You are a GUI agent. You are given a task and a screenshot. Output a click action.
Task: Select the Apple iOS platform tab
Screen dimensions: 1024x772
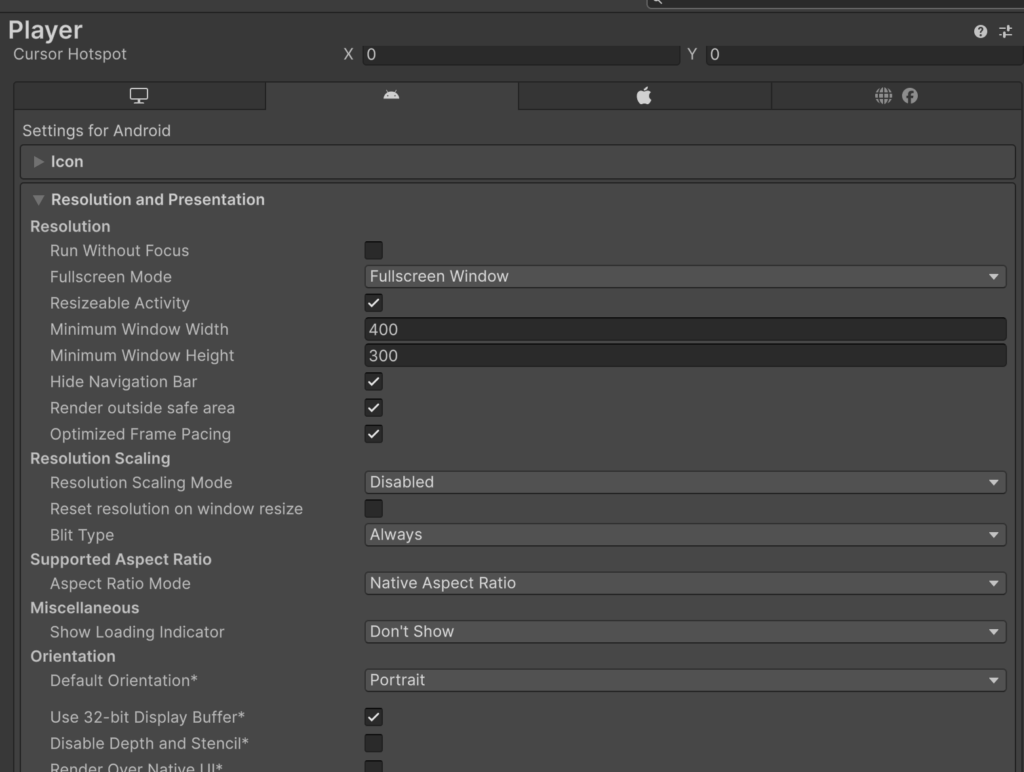click(644, 96)
